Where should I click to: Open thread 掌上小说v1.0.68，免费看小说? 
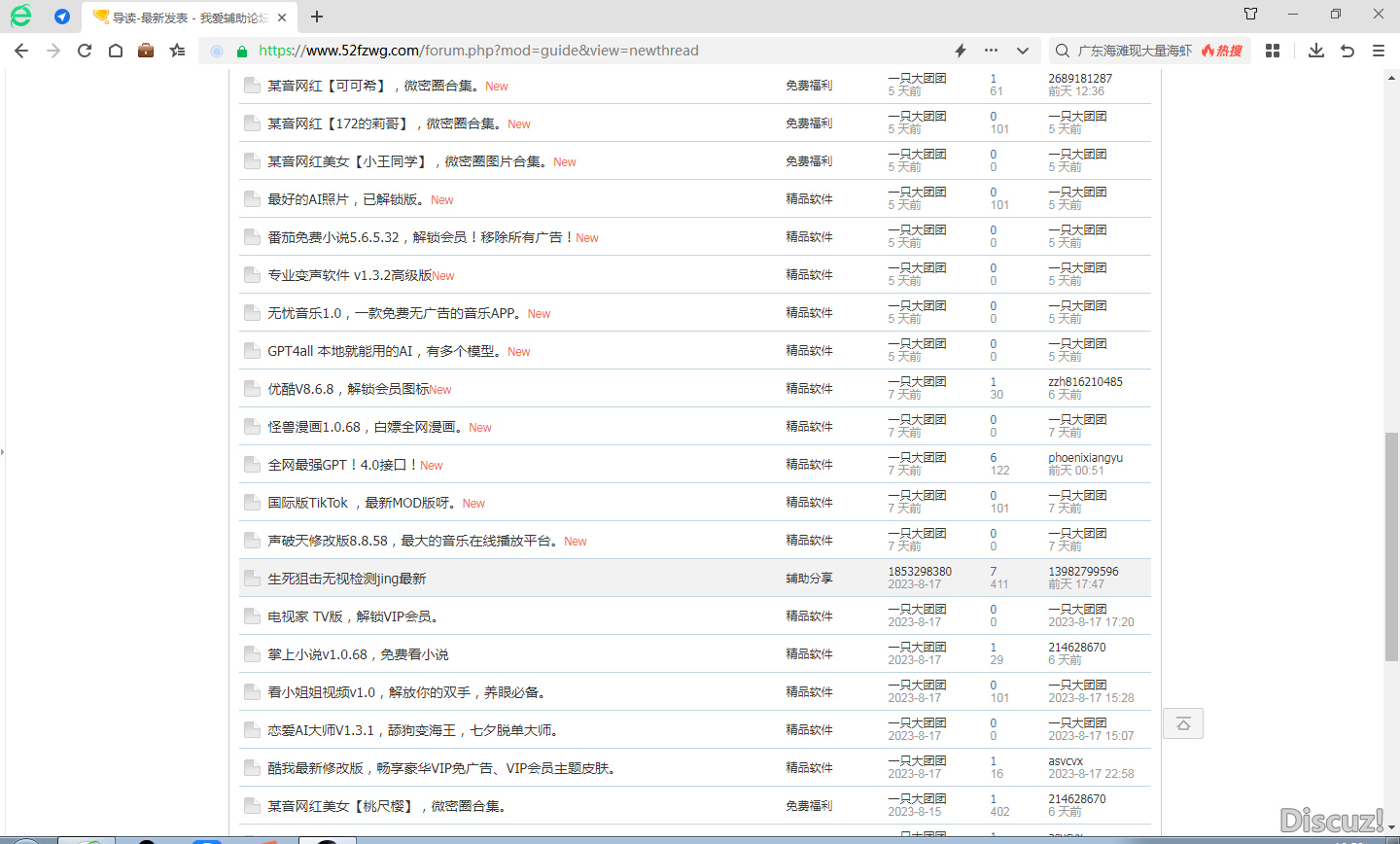point(358,654)
